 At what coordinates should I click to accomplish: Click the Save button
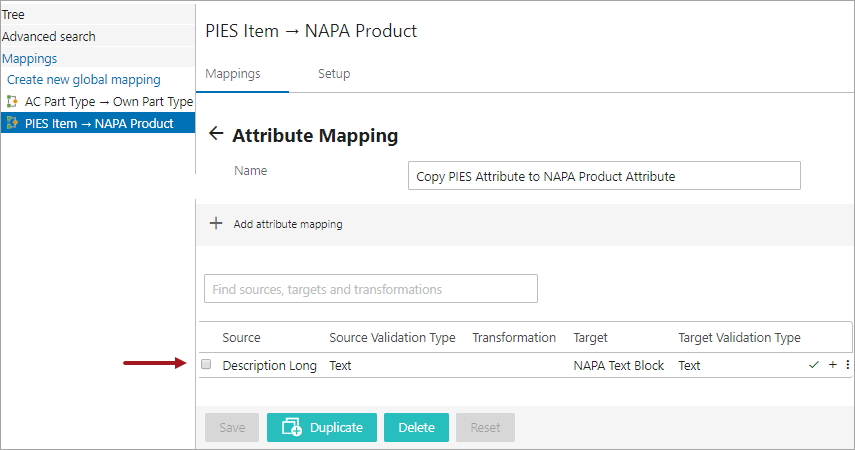232,427
